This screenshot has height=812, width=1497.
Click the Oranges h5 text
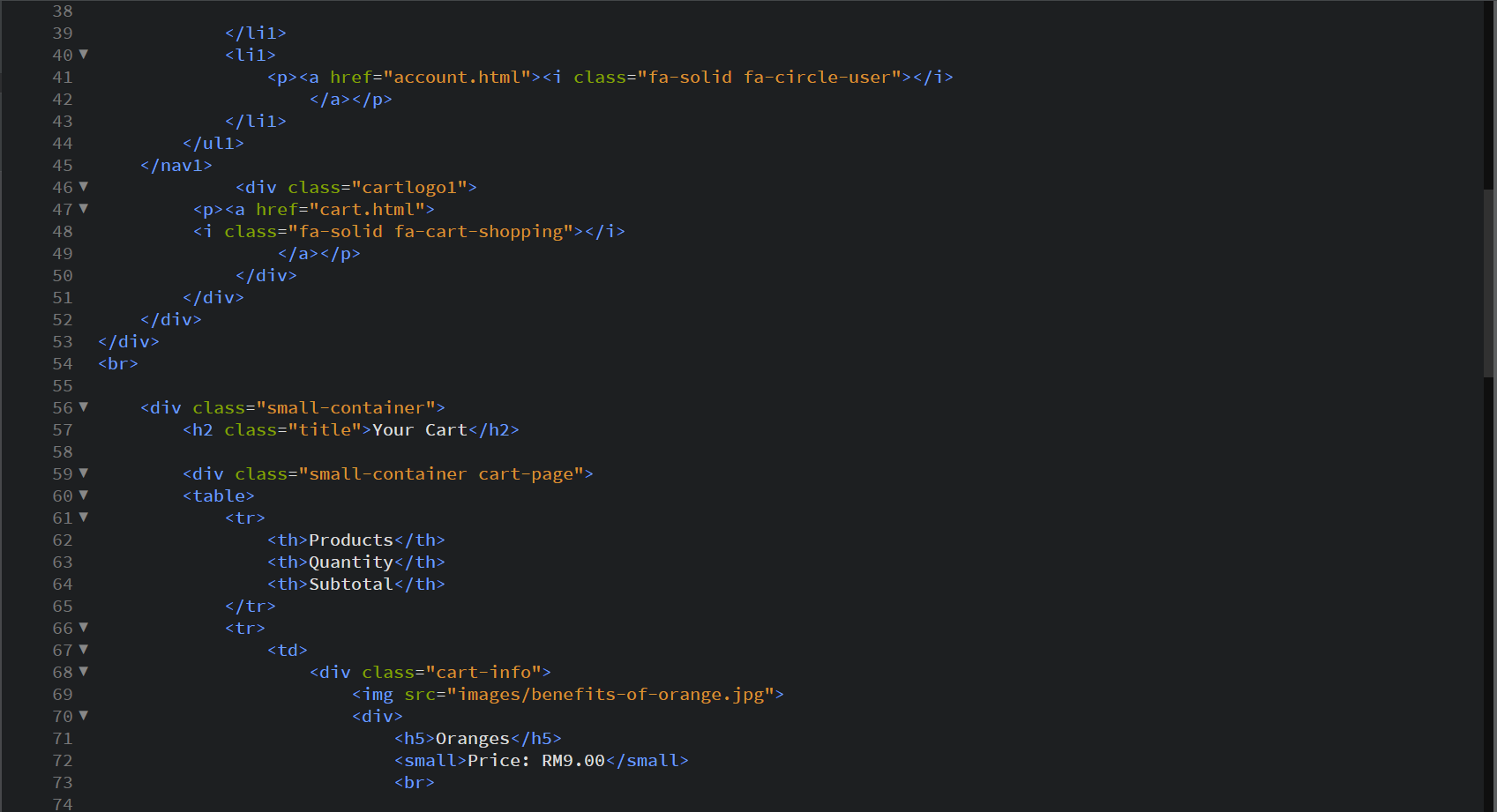(473, 738)
